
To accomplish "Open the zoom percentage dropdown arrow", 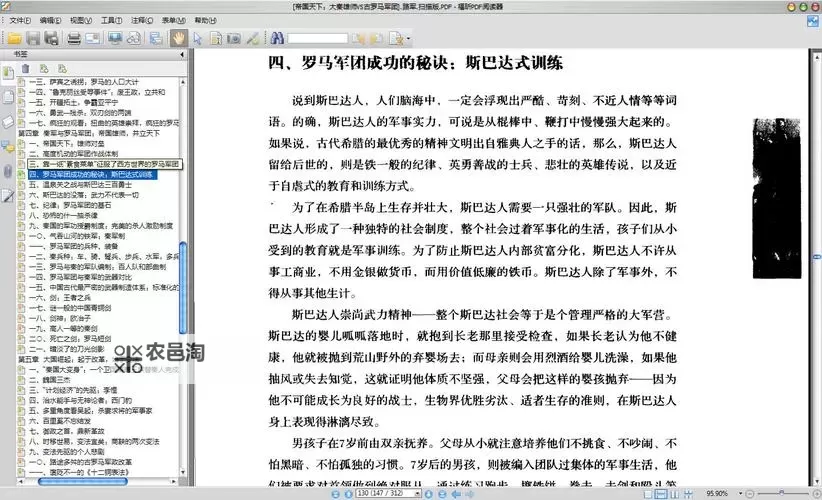I will click(x=740, y=494).
